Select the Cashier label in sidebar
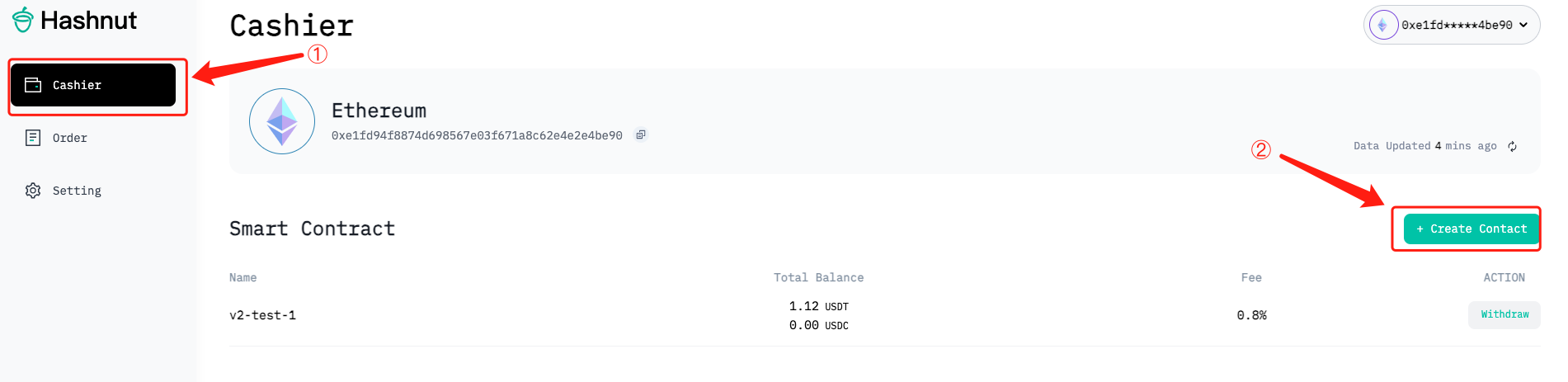This screenshot has width=1568, height=382. coord(77,85)
